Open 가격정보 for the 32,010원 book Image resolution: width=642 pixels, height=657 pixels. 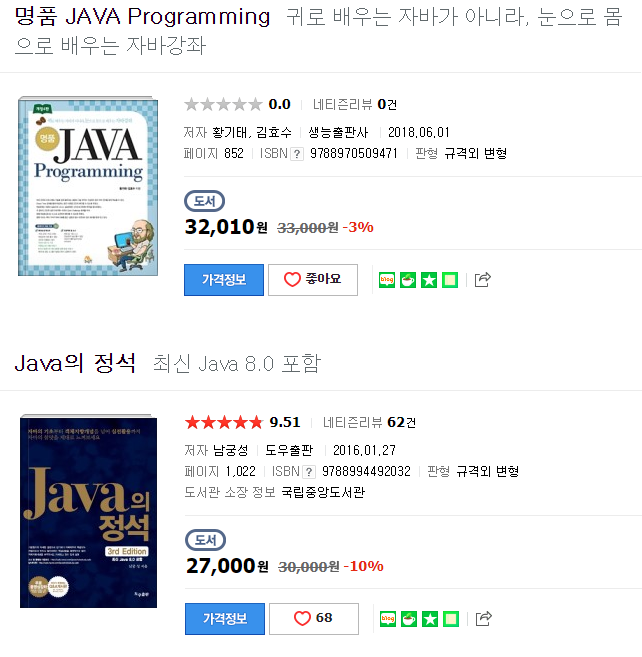coord(224,279)
